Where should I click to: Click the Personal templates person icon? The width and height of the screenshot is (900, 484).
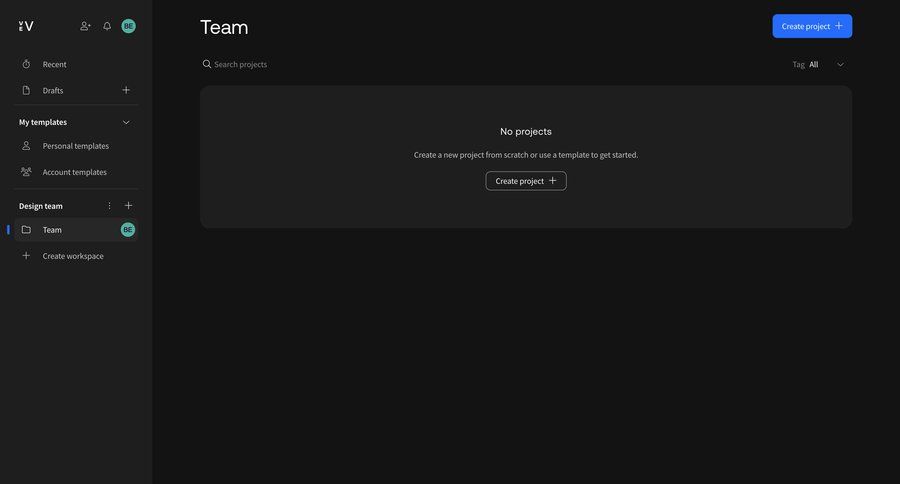point(26,146)
